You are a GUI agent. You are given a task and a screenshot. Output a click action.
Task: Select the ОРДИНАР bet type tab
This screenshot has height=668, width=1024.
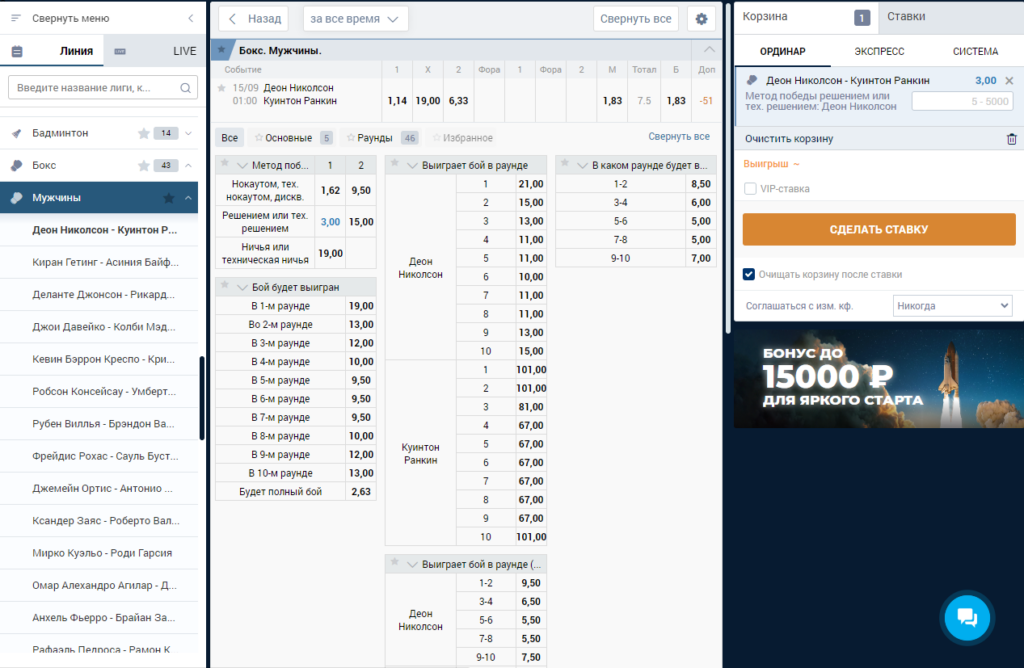(x=782, y=52)
